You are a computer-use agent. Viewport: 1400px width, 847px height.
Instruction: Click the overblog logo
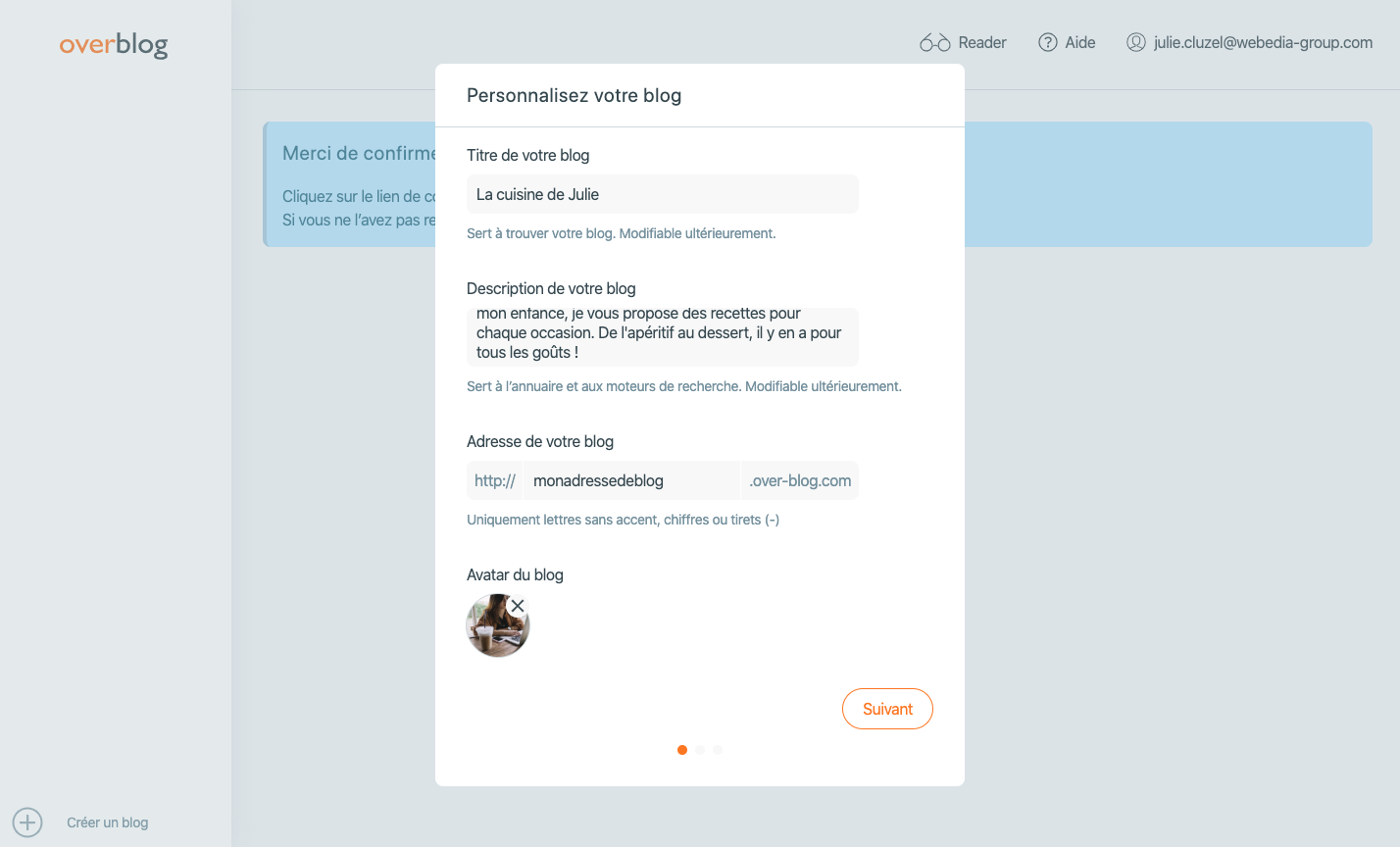pyautogui.click(x=114, y=44)
